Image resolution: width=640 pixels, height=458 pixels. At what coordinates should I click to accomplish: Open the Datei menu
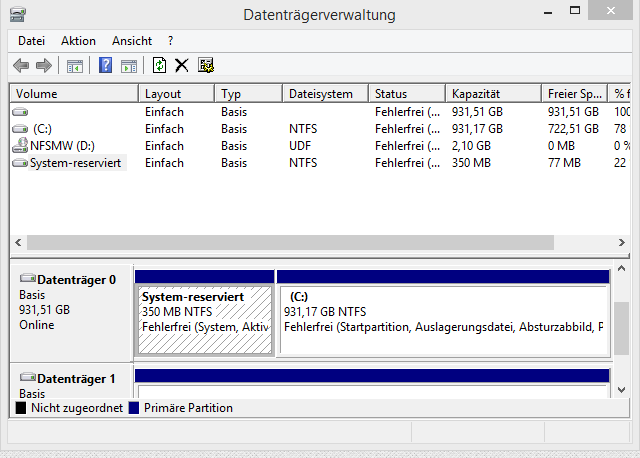[x=32, y=41]
